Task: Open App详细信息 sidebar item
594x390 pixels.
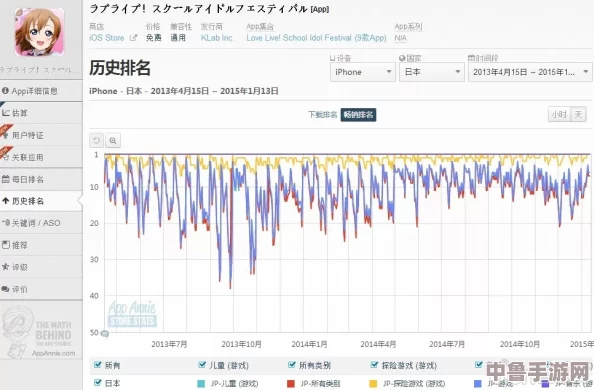Action: coord(41,91)
